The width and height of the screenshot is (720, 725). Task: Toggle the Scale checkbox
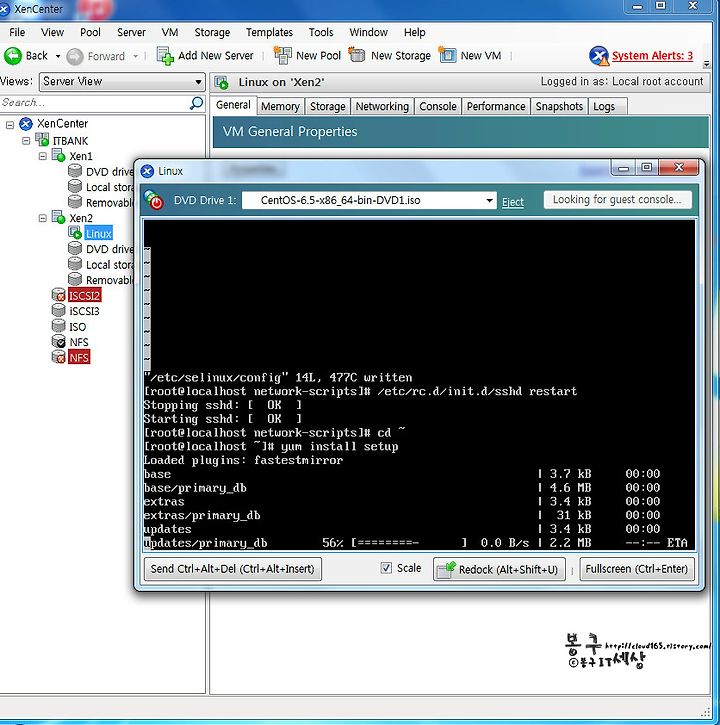[x=386, y=568]
